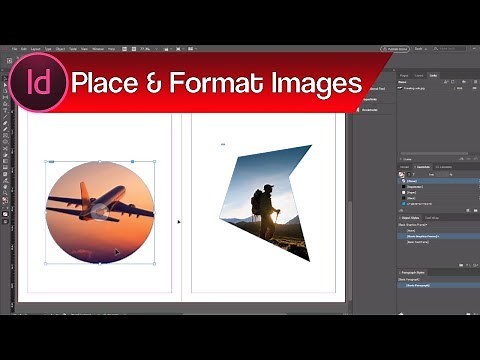Select the [Black] swatch
480x360 pixels.
(x=438, y=198)
